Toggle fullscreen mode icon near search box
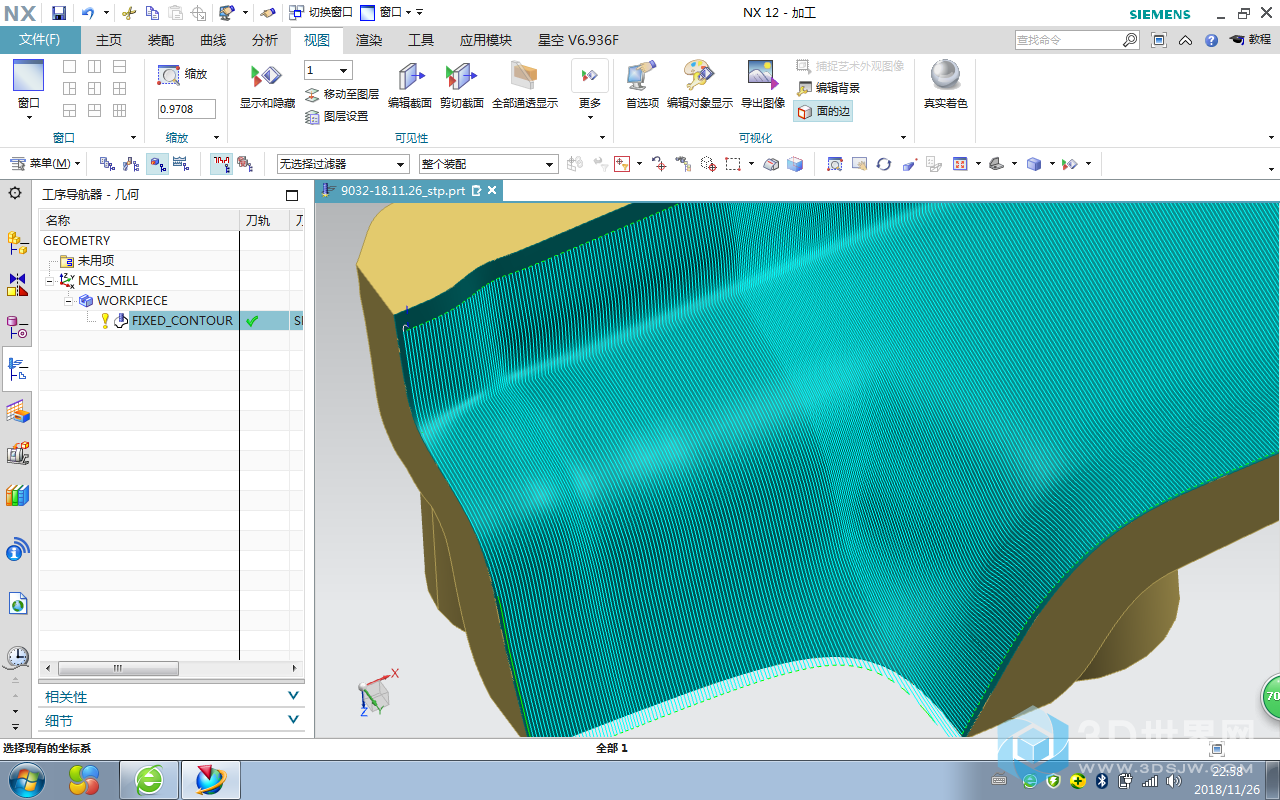 (1159, 40)
